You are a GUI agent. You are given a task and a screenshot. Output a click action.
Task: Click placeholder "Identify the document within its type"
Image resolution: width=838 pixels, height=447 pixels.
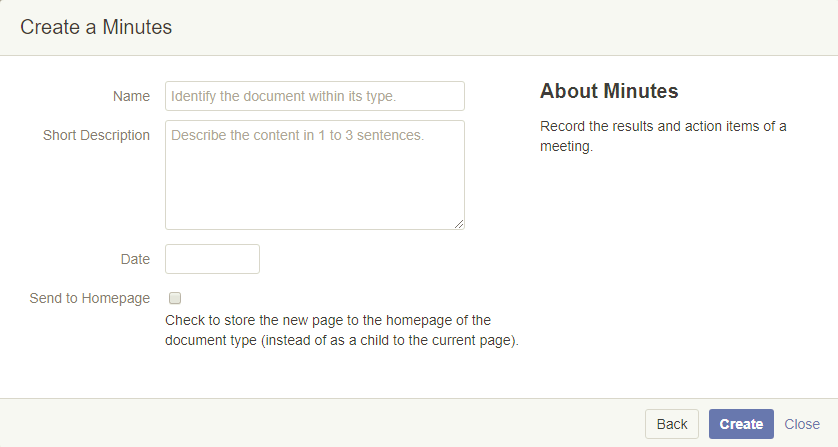coord(284,97)
